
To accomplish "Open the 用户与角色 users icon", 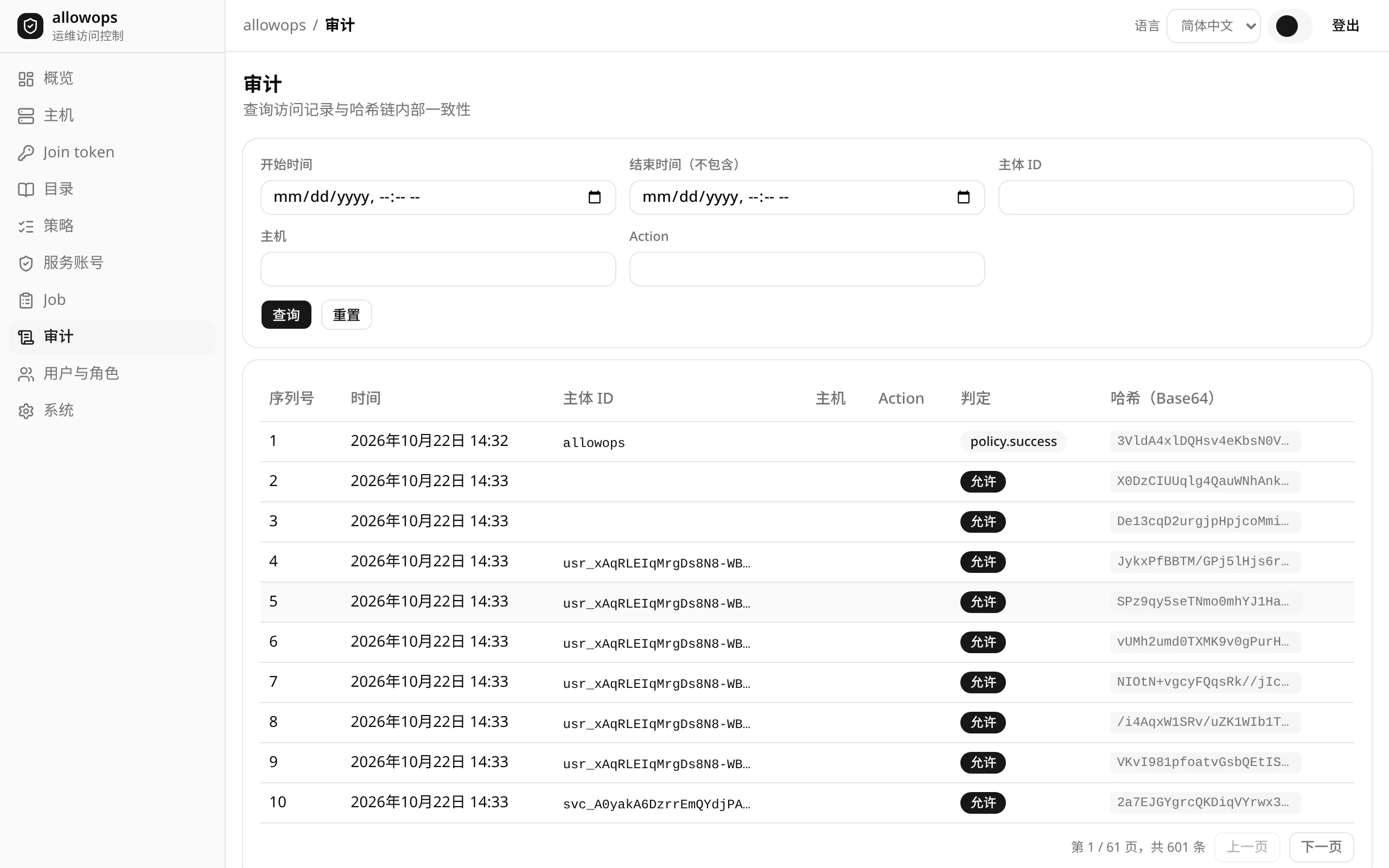I will (26, 374).
